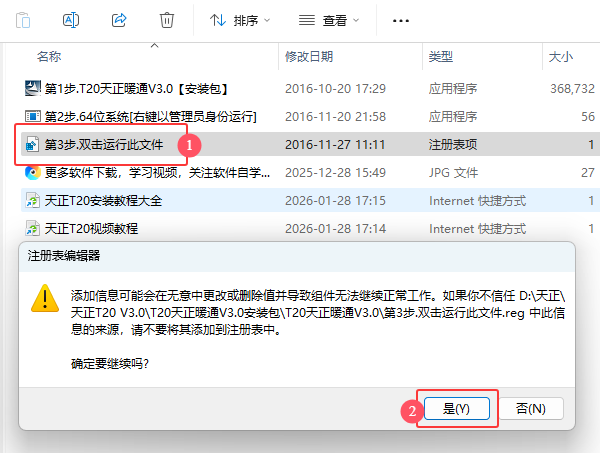
Task: Click 否(N) to cancel registry import
Action: (531, 409)
